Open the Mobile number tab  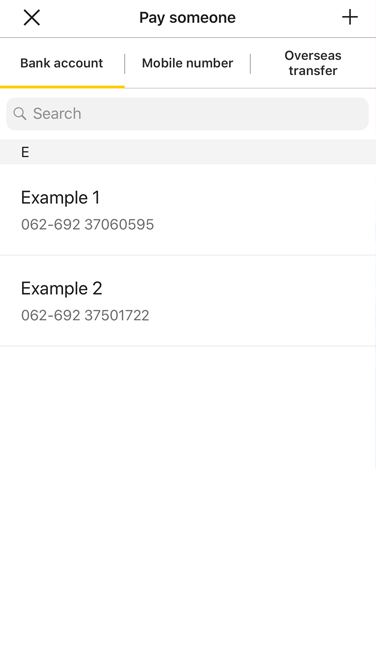187,63
